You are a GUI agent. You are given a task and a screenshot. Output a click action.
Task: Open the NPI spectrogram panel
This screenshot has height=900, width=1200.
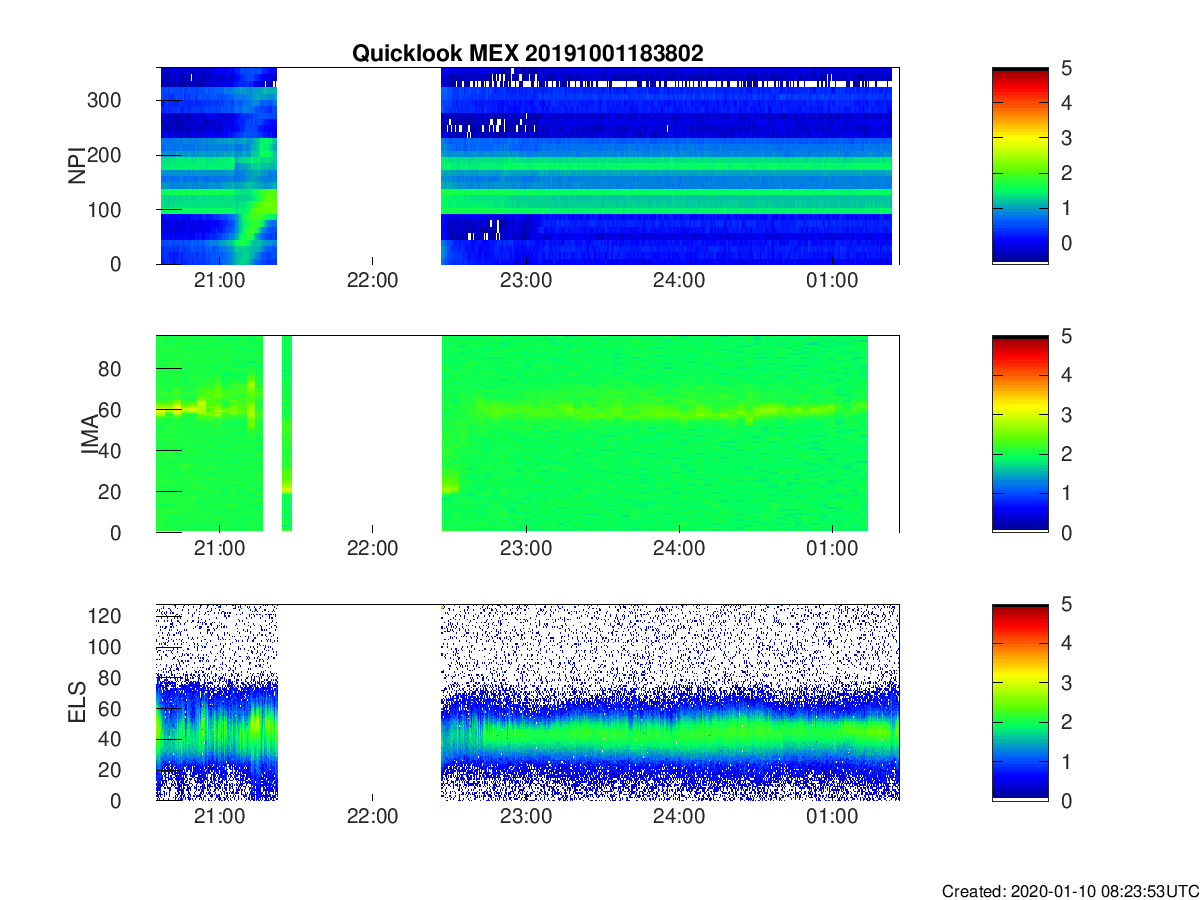pyautogui.click(x=528, y=166)
